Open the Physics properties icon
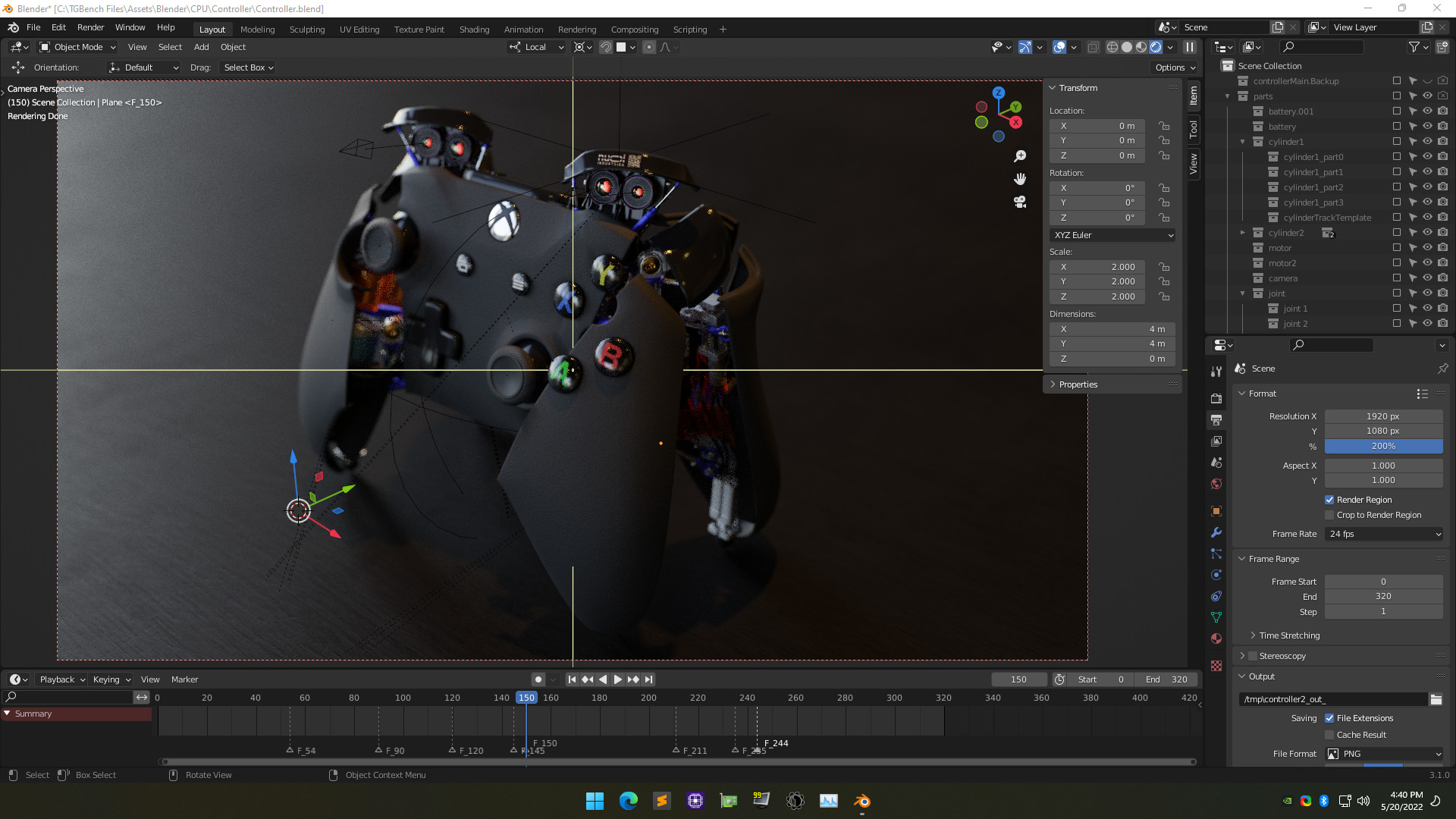 point(1216,575)
